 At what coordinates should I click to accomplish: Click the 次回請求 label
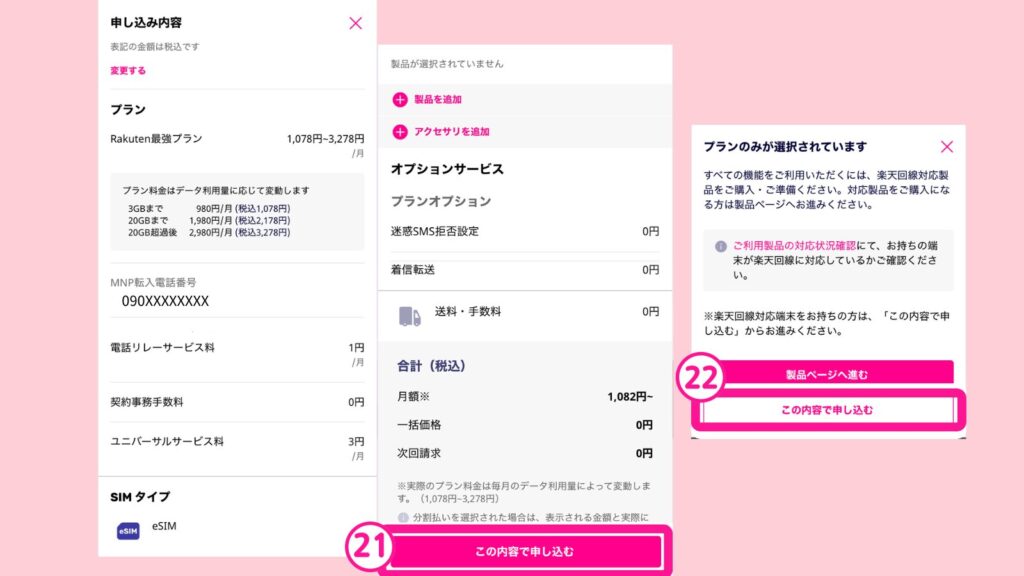point(419,453)
